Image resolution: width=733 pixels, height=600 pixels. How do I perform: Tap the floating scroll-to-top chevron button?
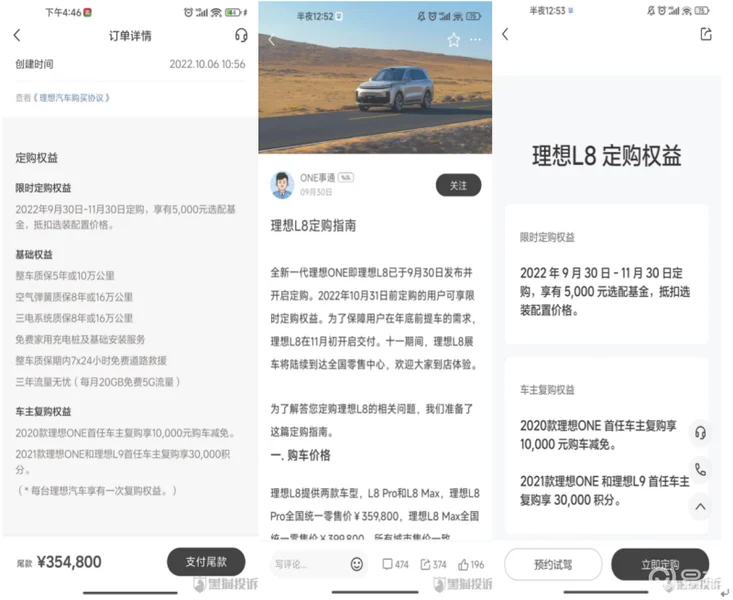click(x=700, y=506)
